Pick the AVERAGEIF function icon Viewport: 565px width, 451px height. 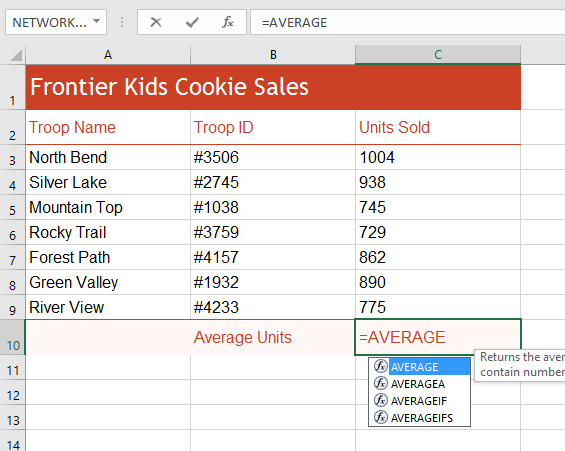[x=381, y=400]
